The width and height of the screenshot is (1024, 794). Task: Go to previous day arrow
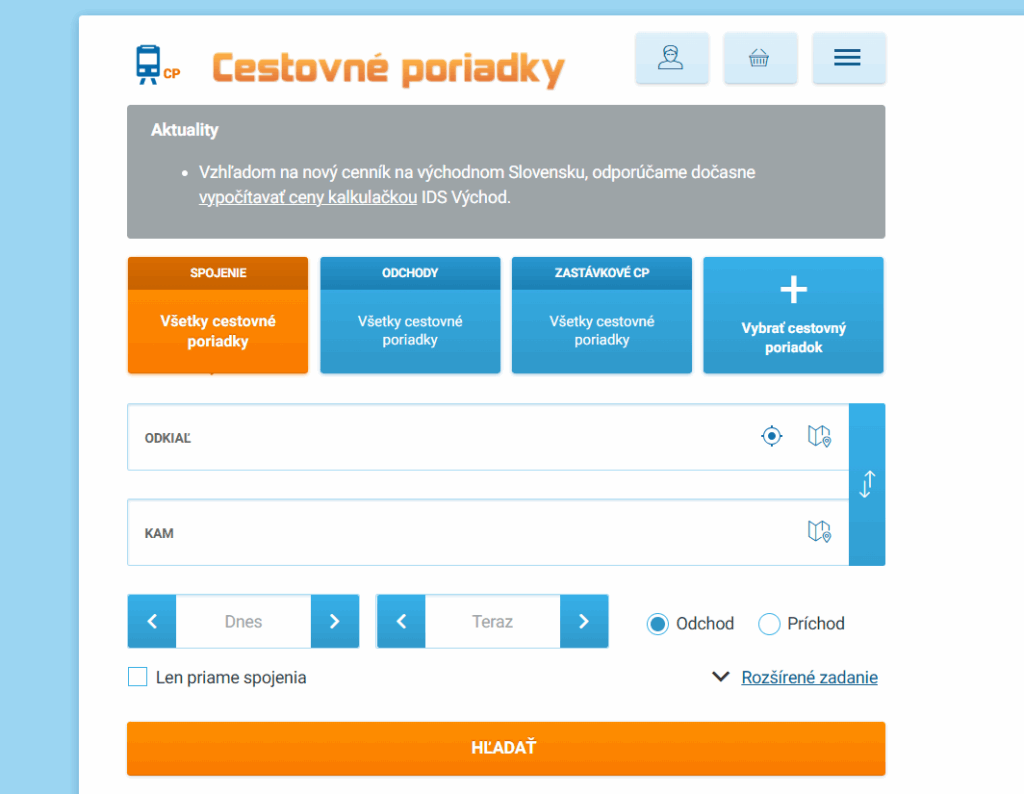coord(152,621)
